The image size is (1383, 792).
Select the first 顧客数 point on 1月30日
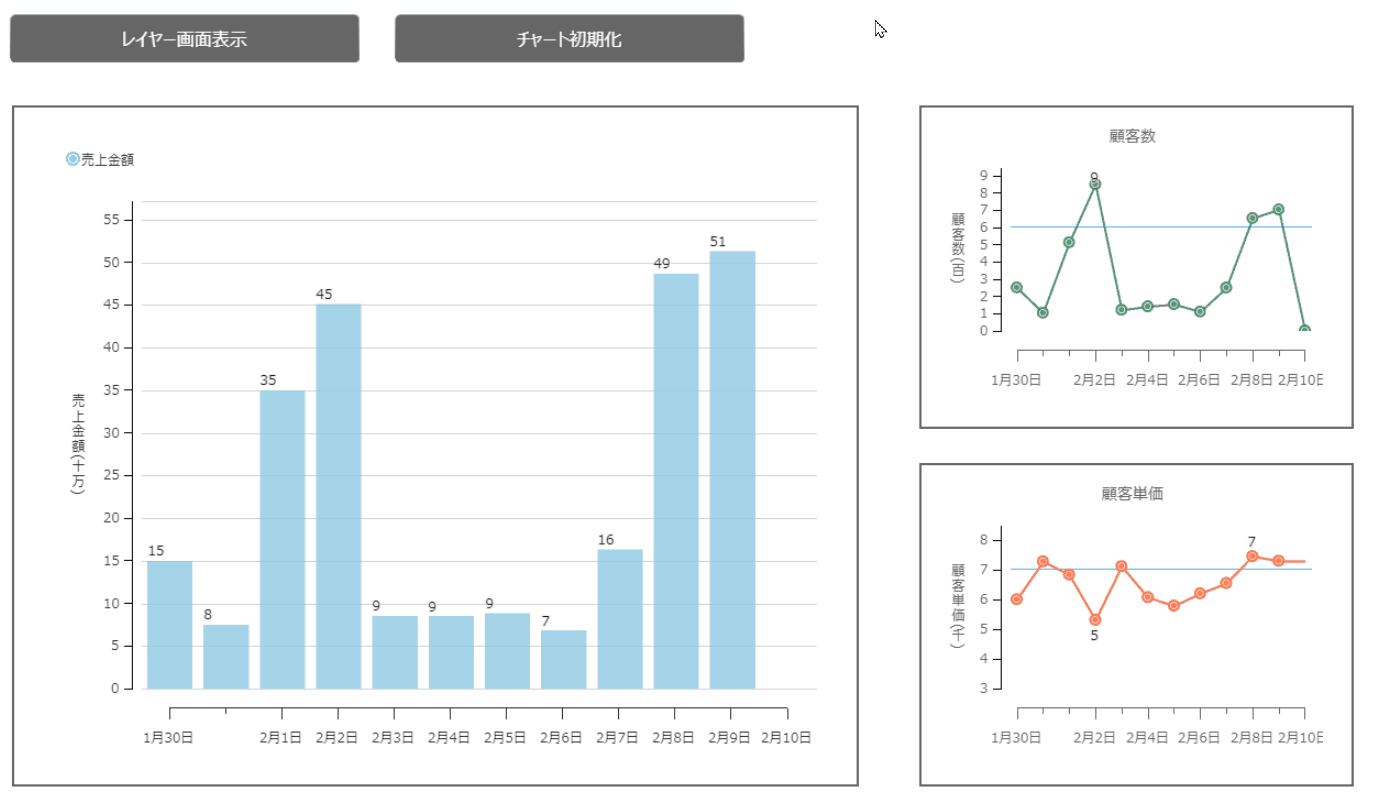1017,287
